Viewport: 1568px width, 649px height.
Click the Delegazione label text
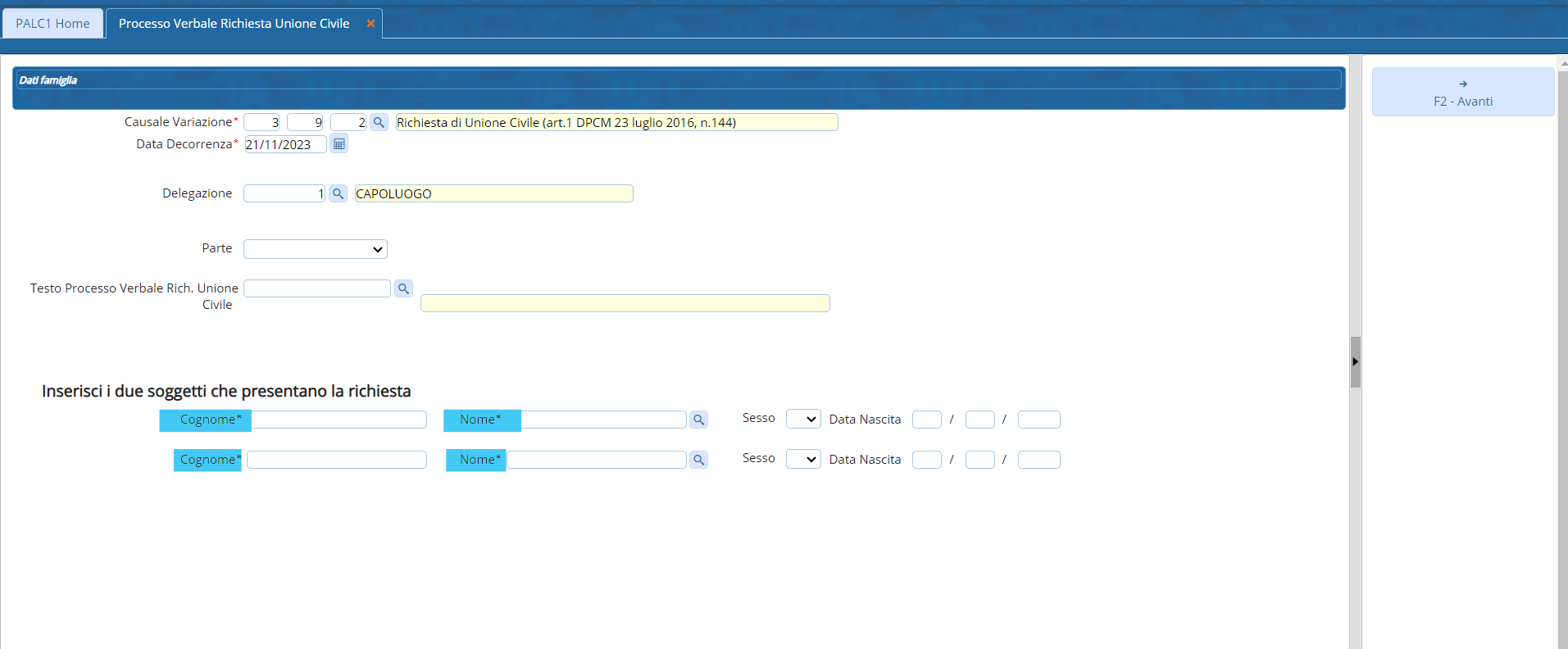198,193
